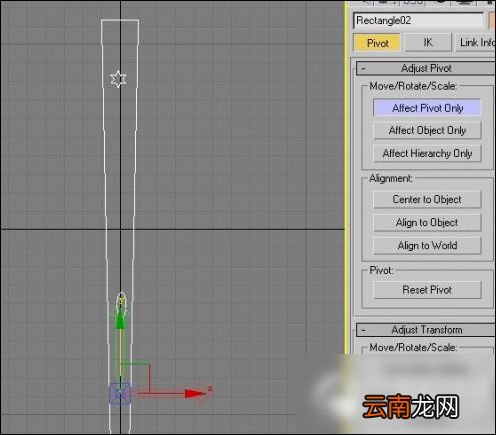Collapse the Adjust Pivot rollout
The height and width of the screenshot is (435, 496).
426,68
